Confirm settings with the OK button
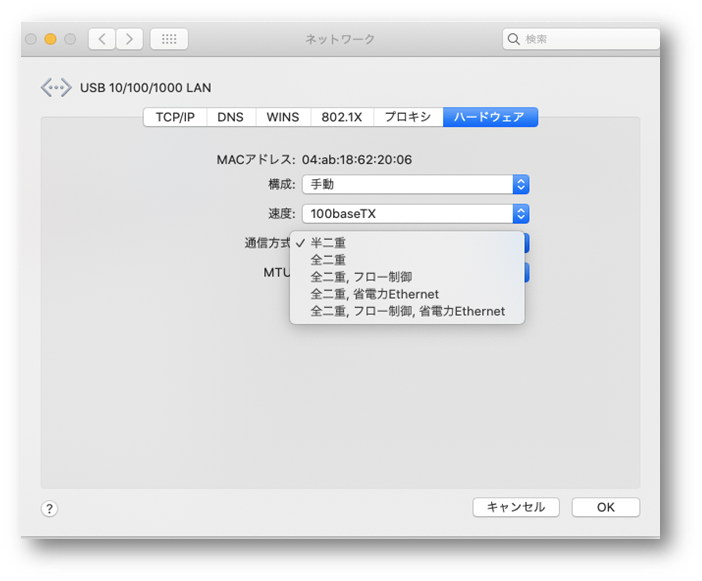Image resolution: width=702 pixels, height=581 pixels. tap(605, 507)
